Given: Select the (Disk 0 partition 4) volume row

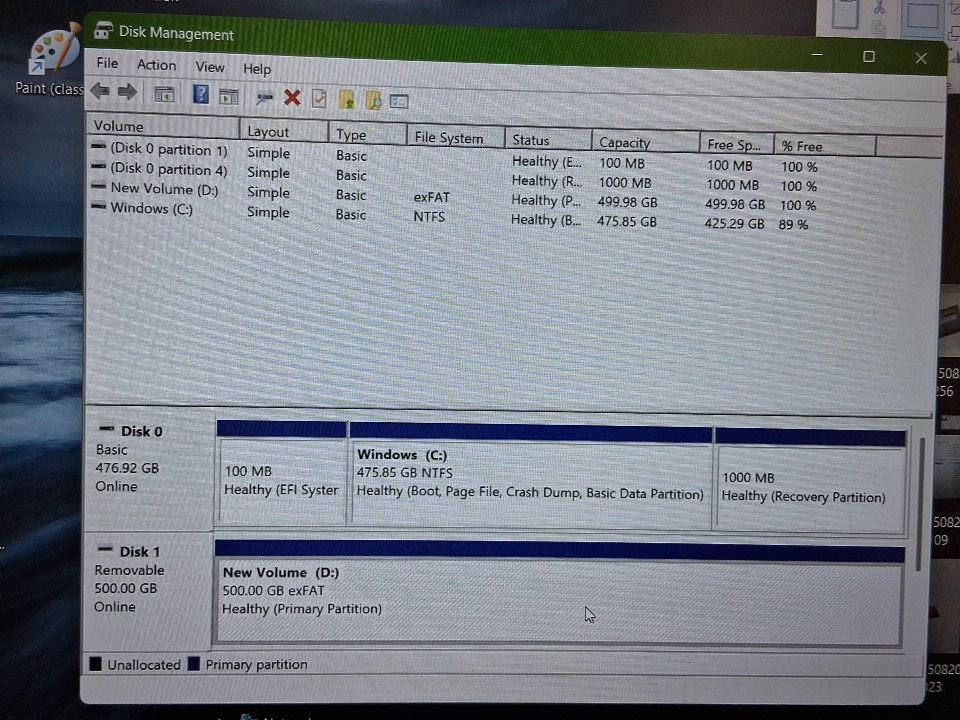Looking at the screenshot, I should (x=453, y=176).
